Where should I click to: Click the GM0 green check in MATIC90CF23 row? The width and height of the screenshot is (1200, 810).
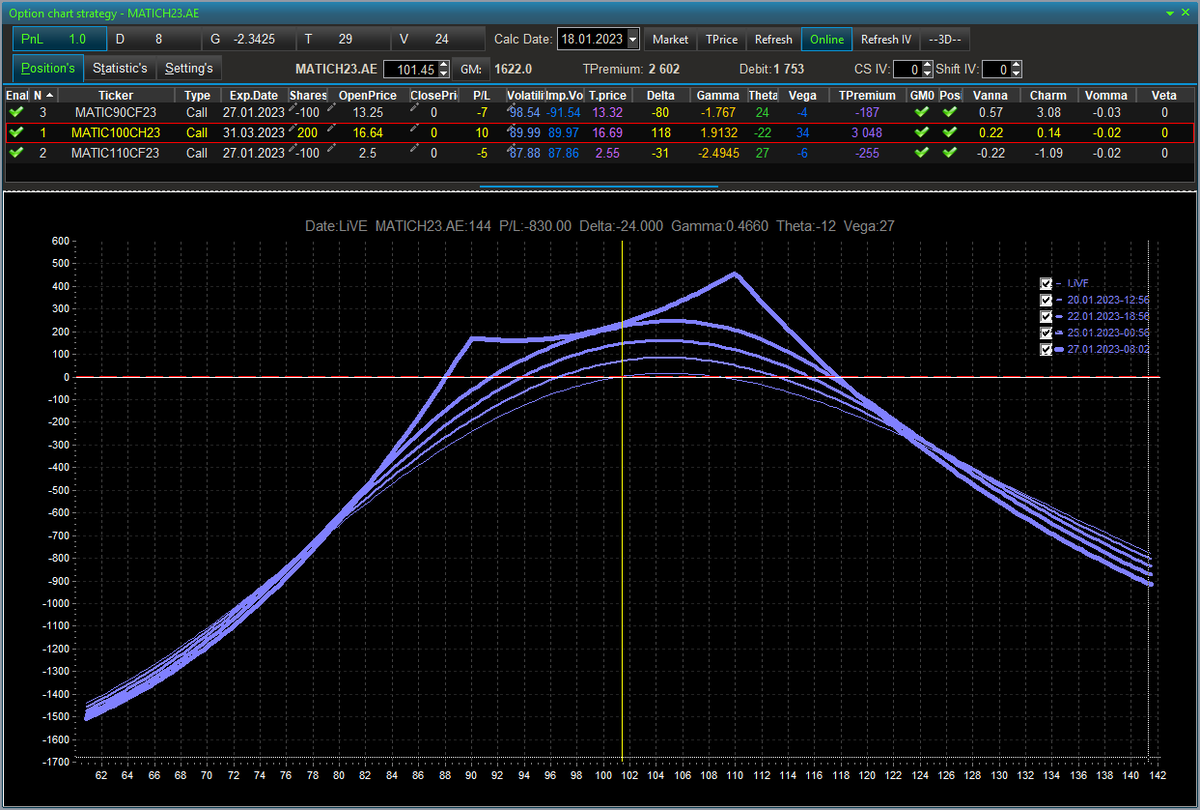coord(921,112)
